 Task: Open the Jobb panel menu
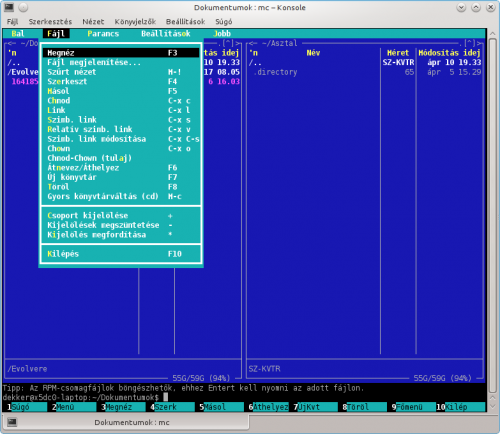click(x=222, y=34)
